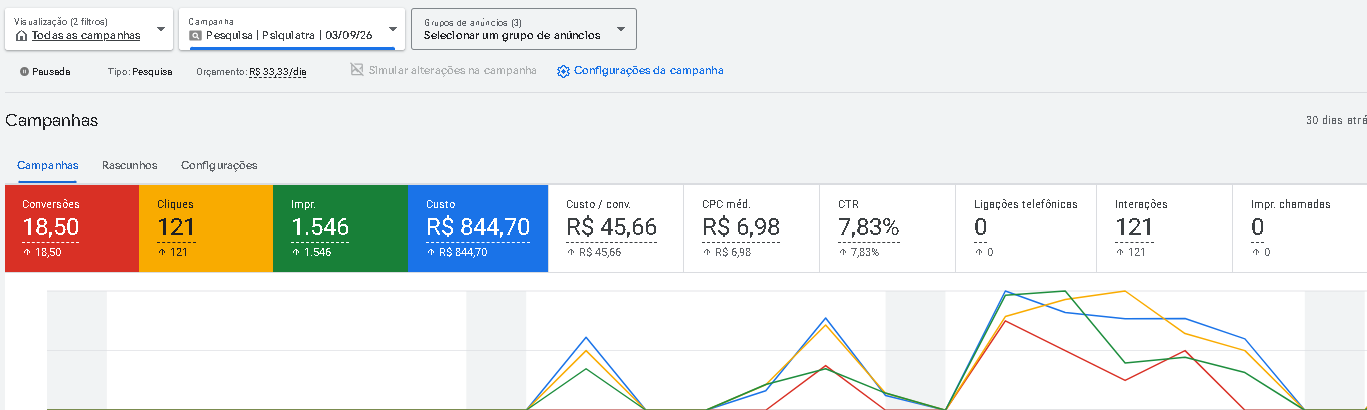The height and width of the screenshot is (410, 1367).
Task: Open Configurações da campanha link
Action: click(648, 71)
